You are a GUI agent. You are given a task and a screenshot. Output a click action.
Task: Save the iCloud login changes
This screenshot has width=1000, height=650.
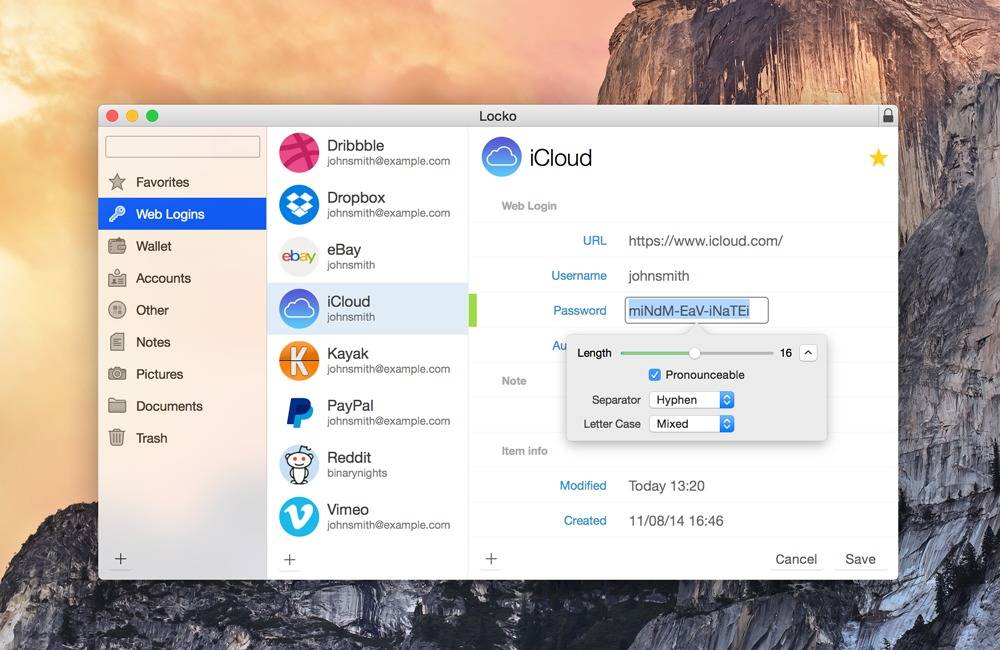point(860,559)
